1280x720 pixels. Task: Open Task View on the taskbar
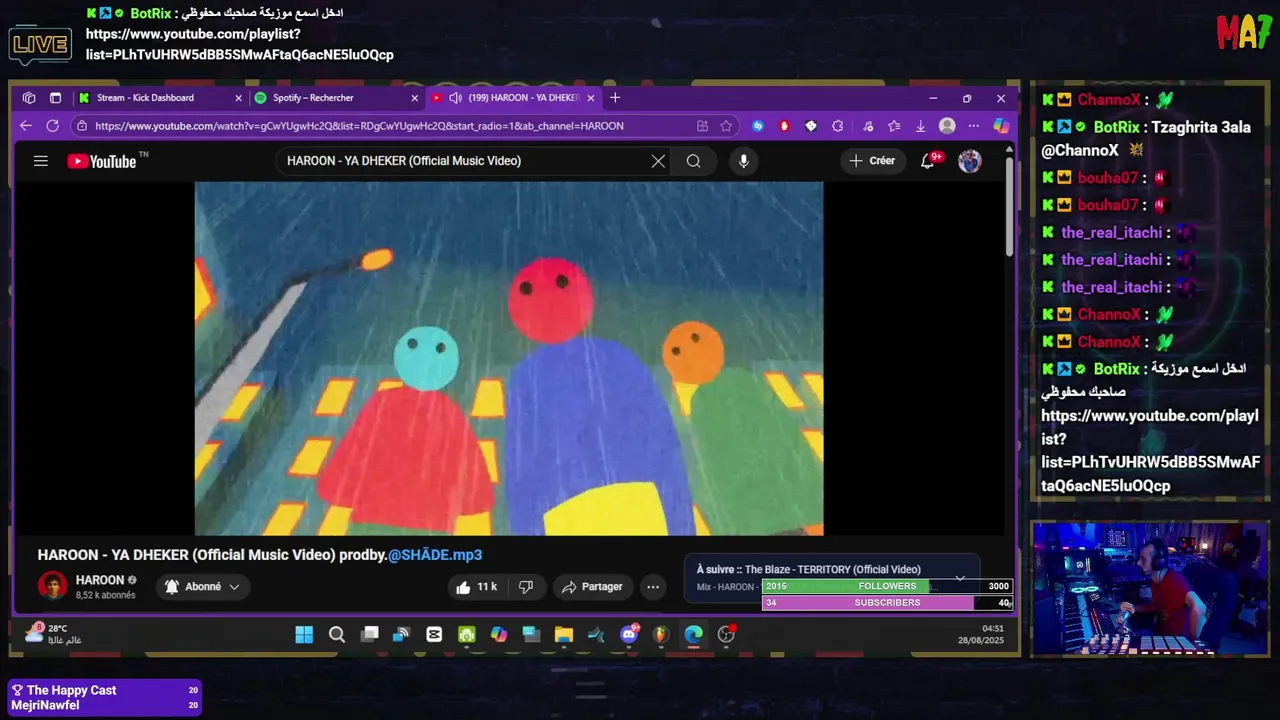[369, 635]
